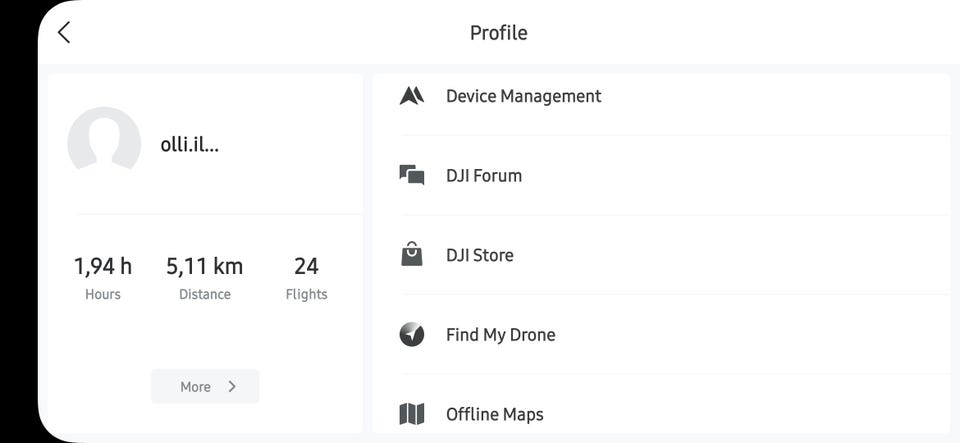Tap the Find My Drone compass icon

coord(411,335)
